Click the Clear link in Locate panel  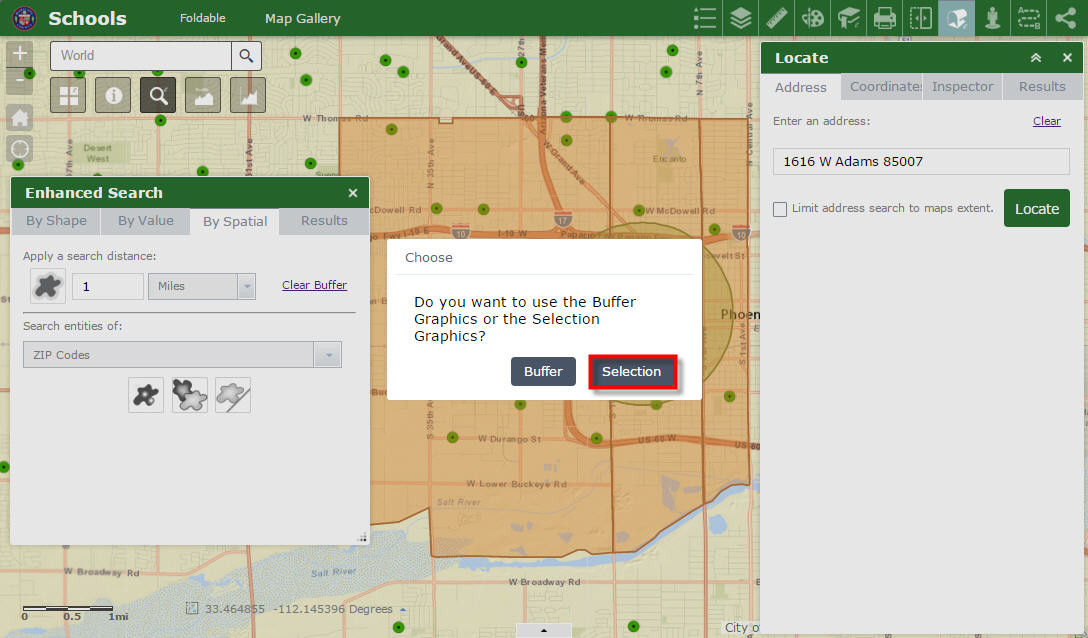[1046, 121]
